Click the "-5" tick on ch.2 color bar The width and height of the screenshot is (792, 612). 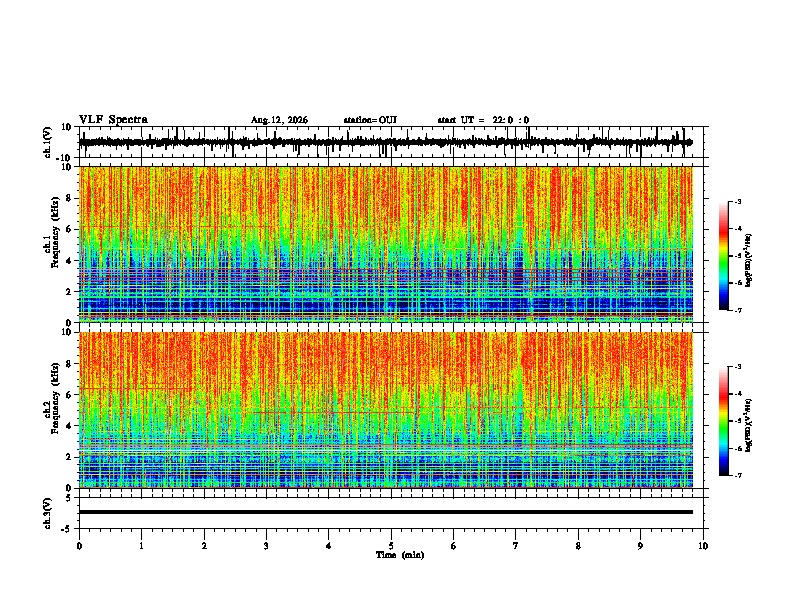coord(737,421)
